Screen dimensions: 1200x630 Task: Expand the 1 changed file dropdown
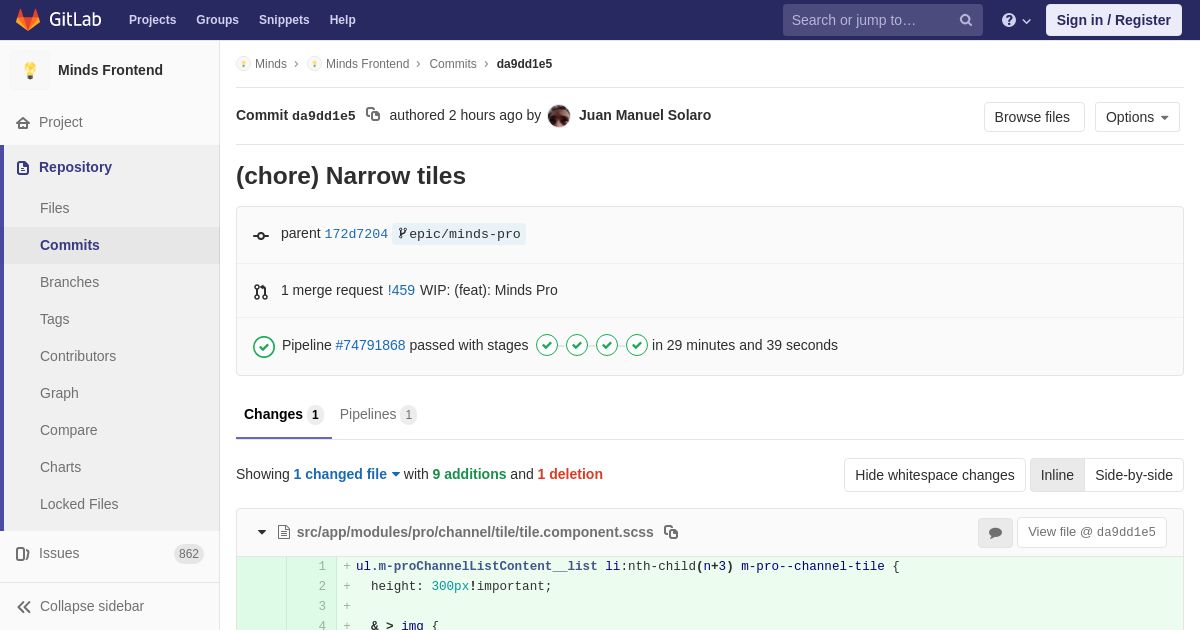click(347, 474)
